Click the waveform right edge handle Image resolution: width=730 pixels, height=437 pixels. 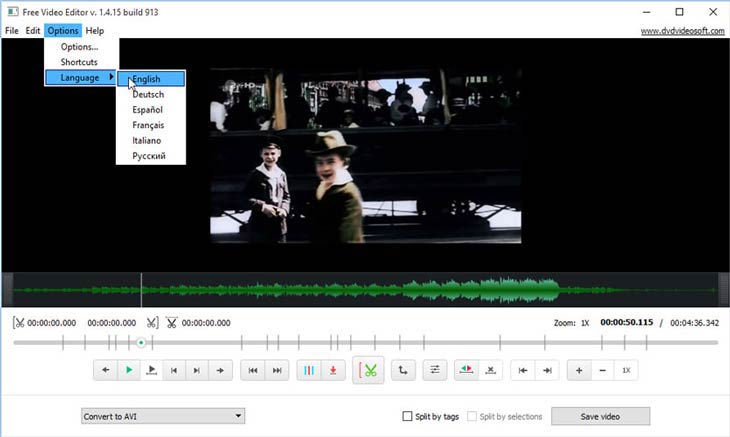point(723,289)
